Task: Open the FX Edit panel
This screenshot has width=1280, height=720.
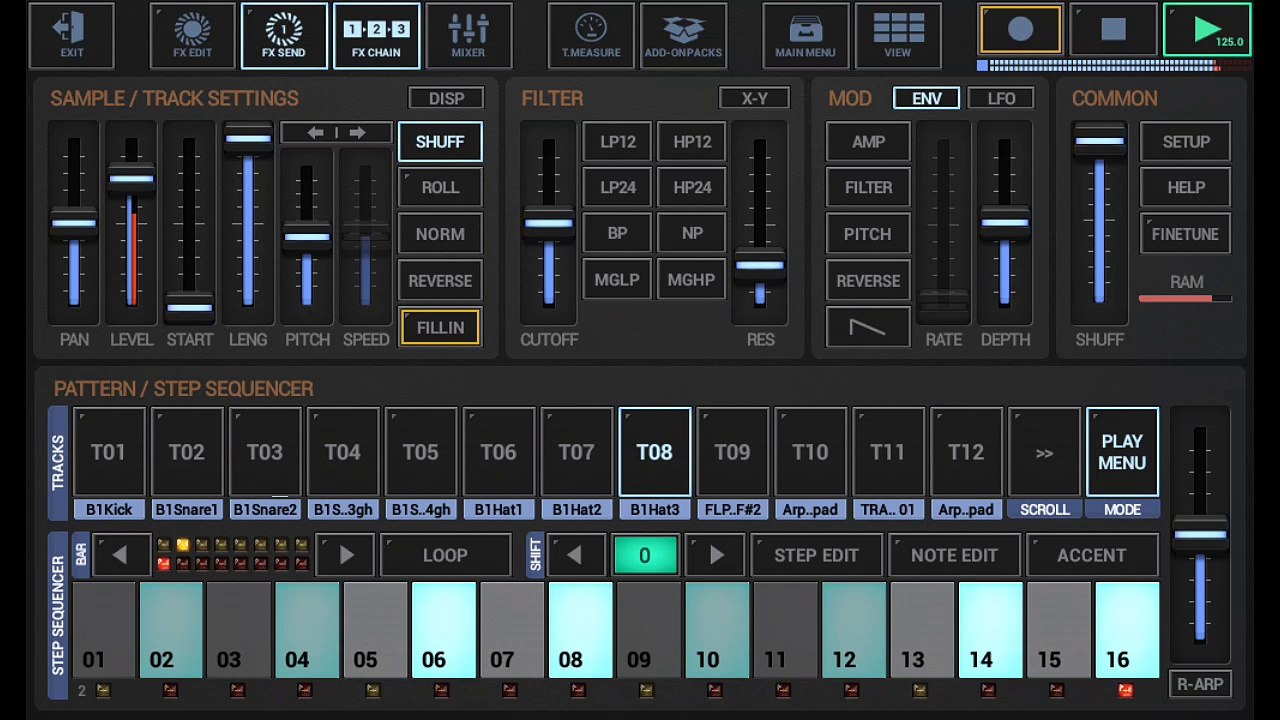Action: click(x=192, y=36)
